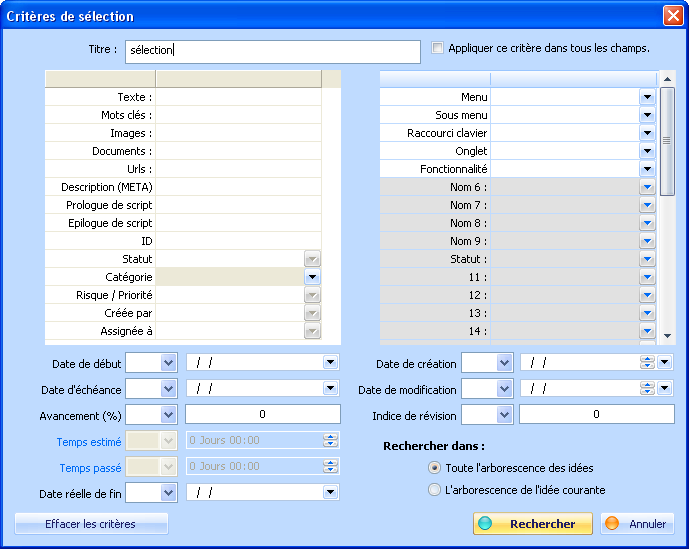Expand the Statut dropdown in left list
This screenshot has height=549, width=689.
pos(312,259)
